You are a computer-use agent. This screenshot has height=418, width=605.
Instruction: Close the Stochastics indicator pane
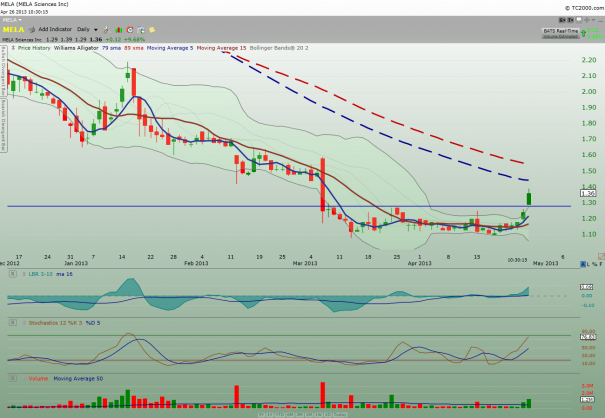(x=13, y=323)
